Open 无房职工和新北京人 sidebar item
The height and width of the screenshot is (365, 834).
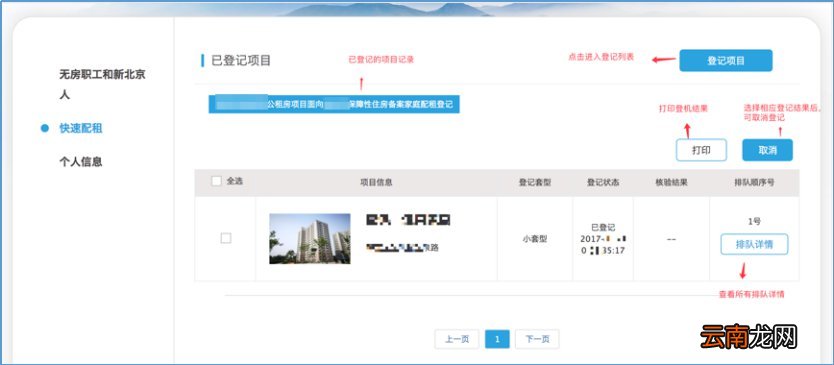102,85
